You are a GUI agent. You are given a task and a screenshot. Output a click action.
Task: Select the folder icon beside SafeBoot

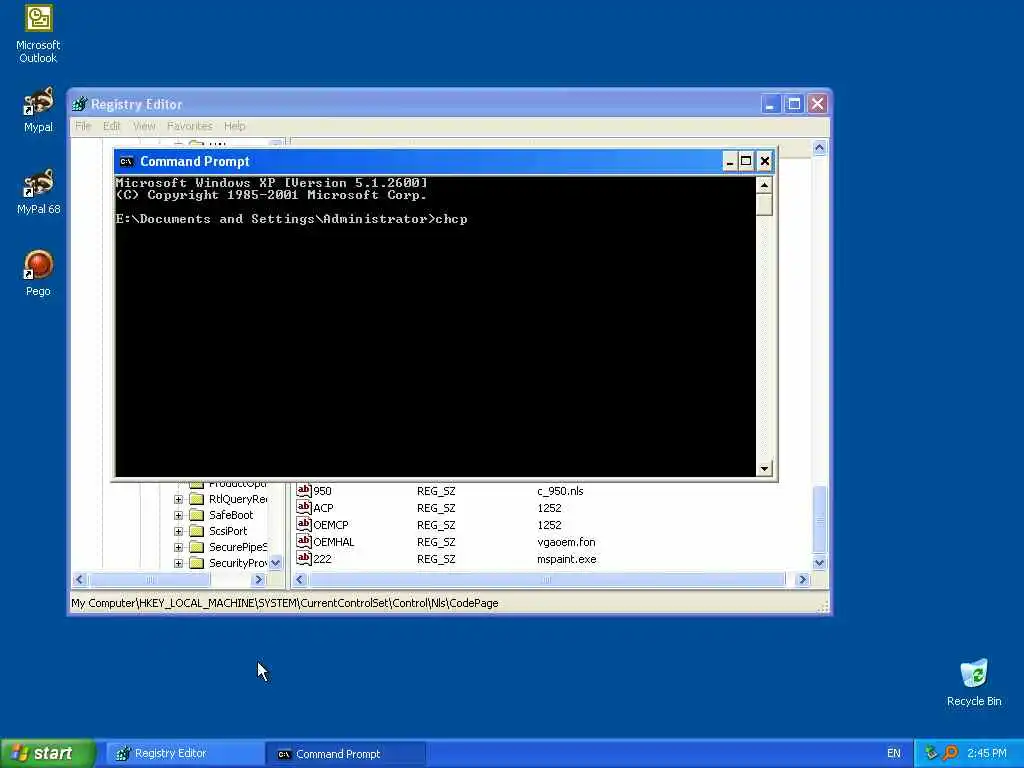[197, 515]
